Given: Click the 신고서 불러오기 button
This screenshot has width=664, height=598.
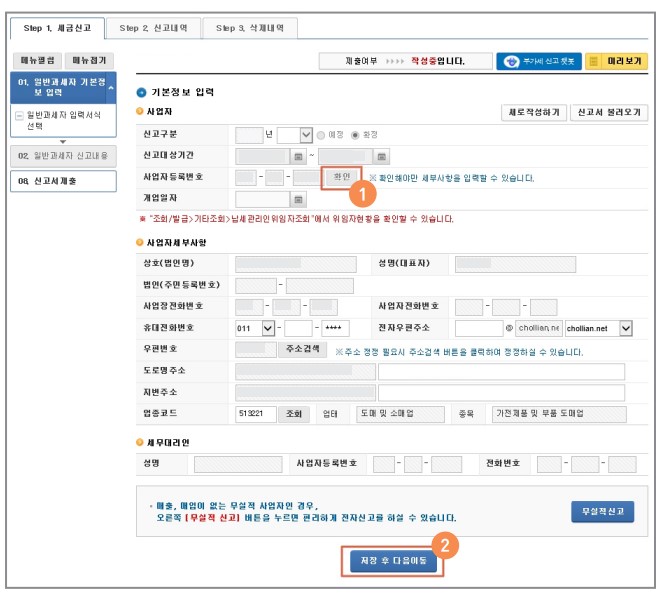Looking at the screenshot, I should [x=609, y=113].
